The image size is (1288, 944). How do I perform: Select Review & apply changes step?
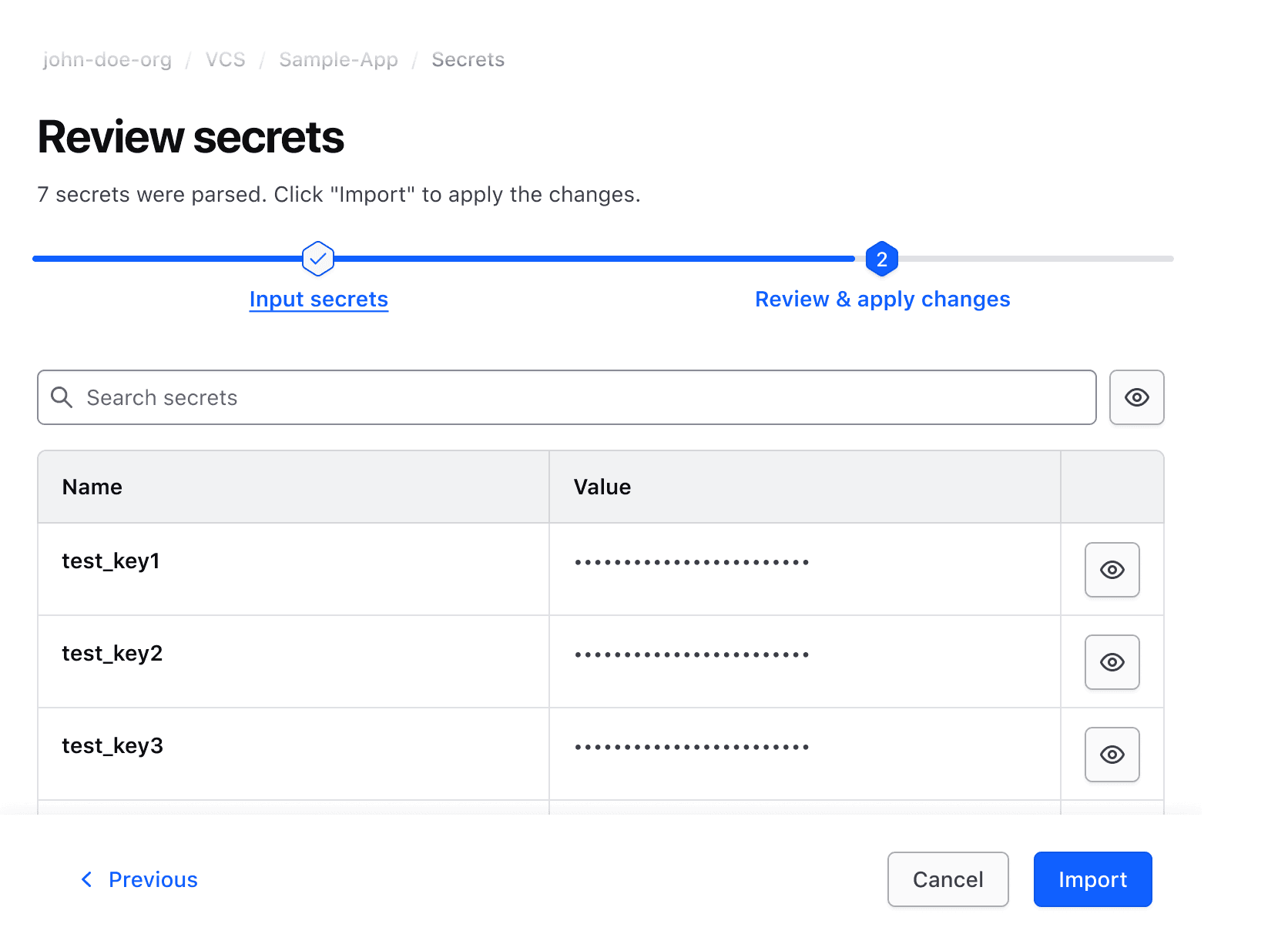(x=882, y=299)
